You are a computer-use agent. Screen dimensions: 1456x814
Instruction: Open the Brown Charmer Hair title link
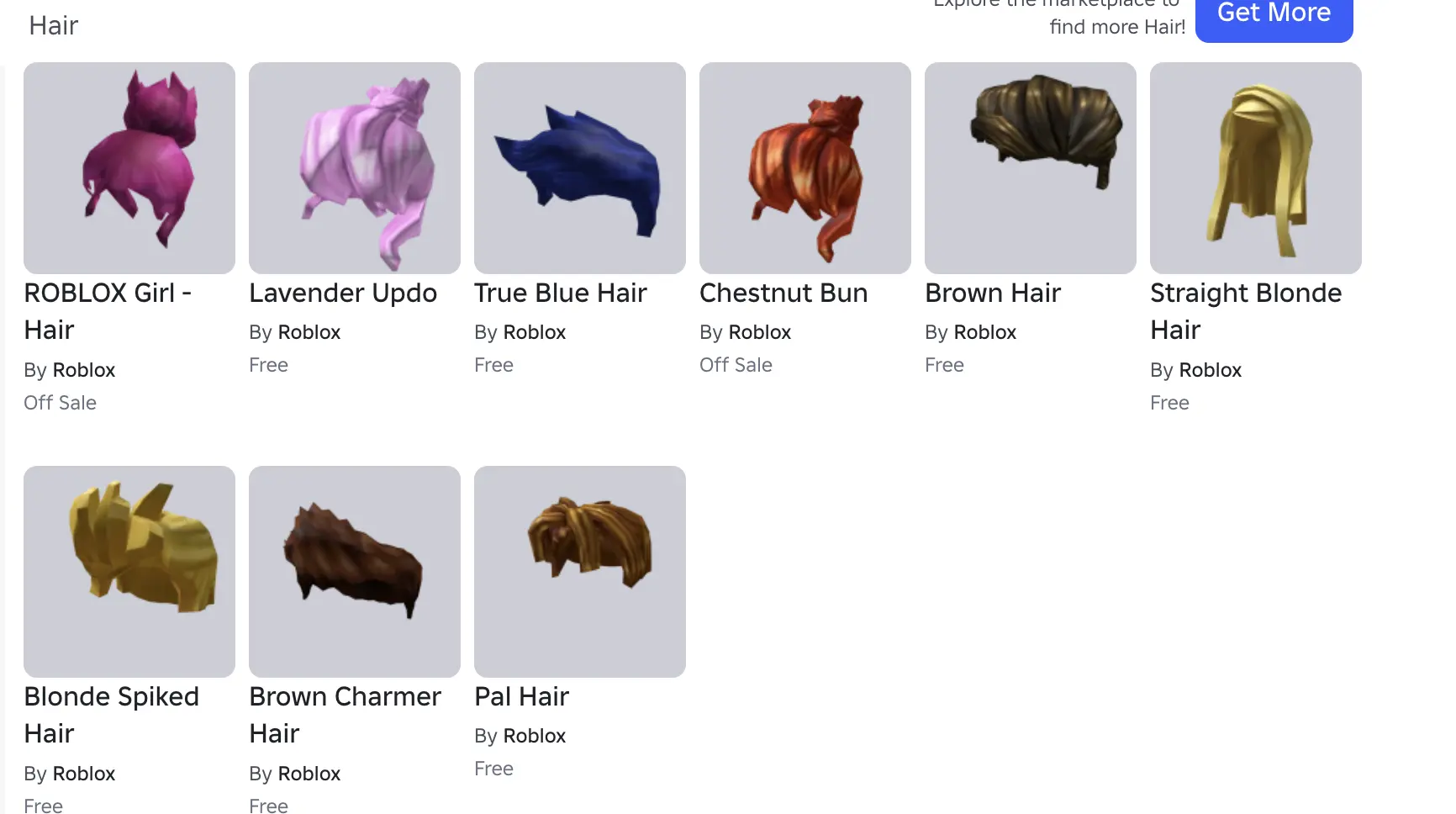345,715
